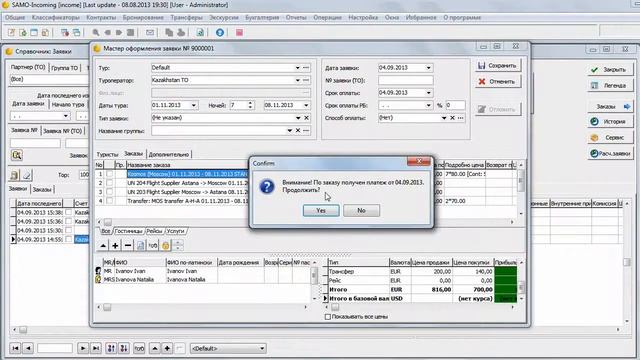
Task: Click the black stop square toolbar icon
Action: tap(131, 33)
